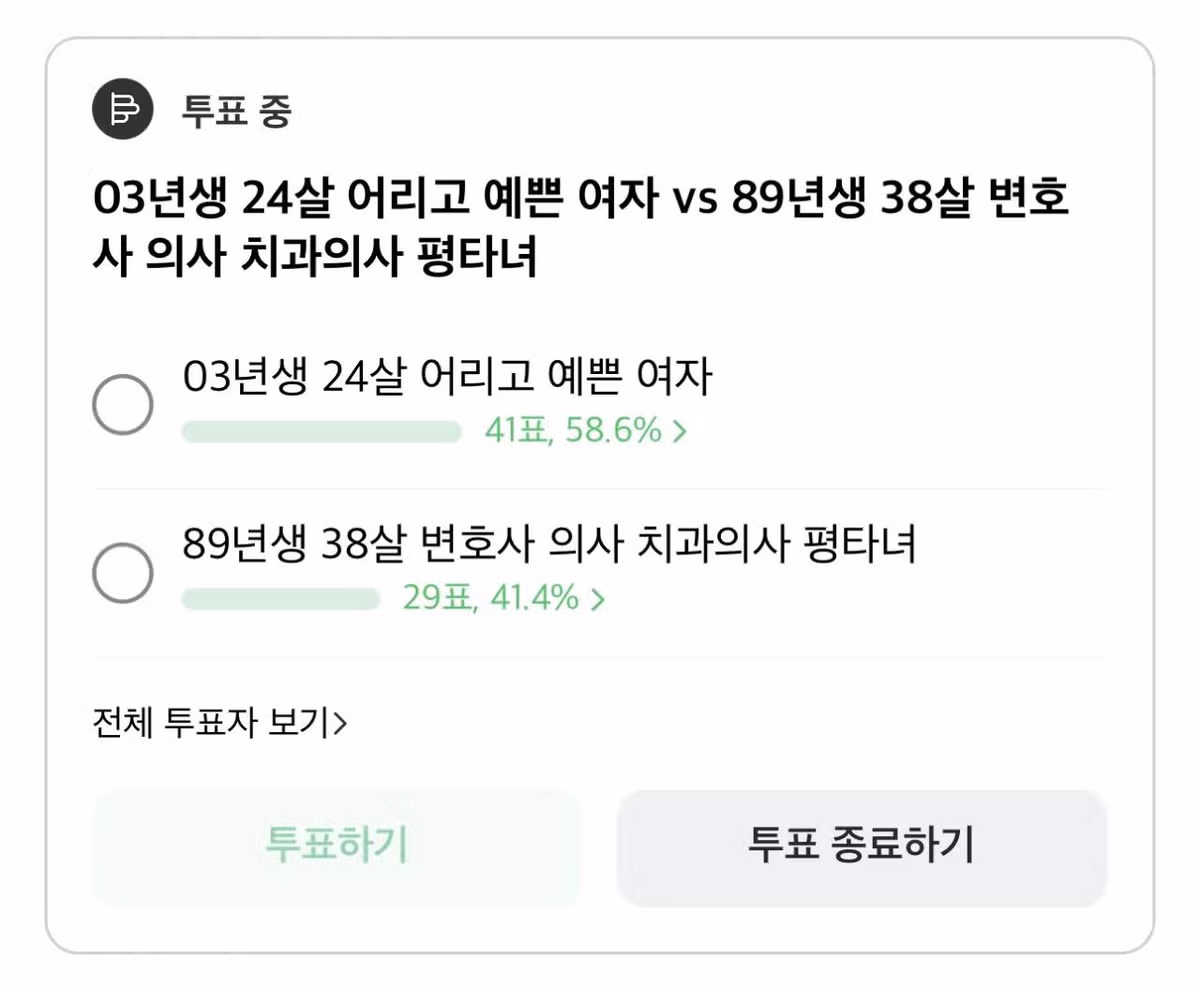Expand voter details chevron after 58.6%
Screen dimensions: 1200x988
(680, 432)
